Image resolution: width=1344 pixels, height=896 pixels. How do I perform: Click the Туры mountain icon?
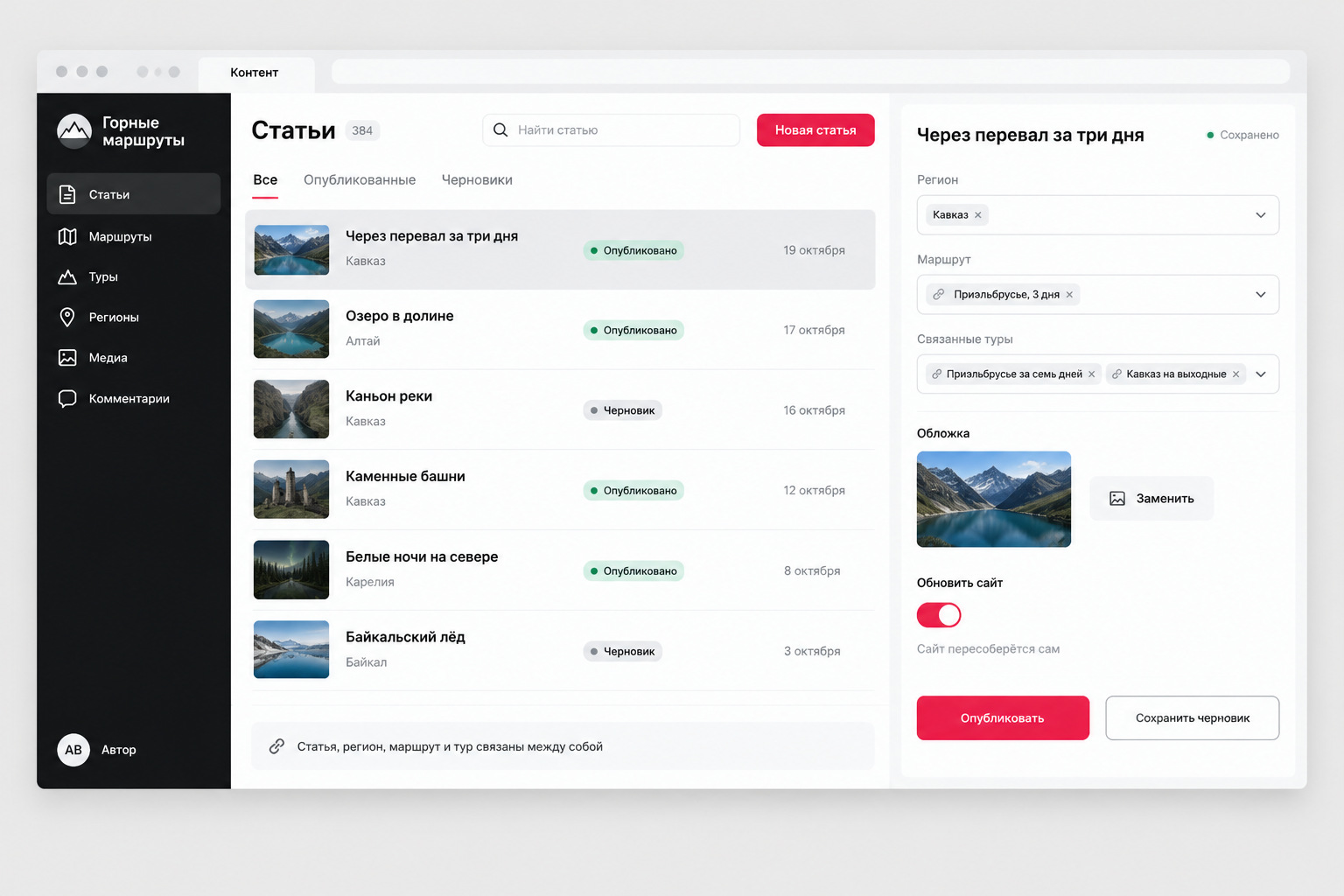click(67, 277)
